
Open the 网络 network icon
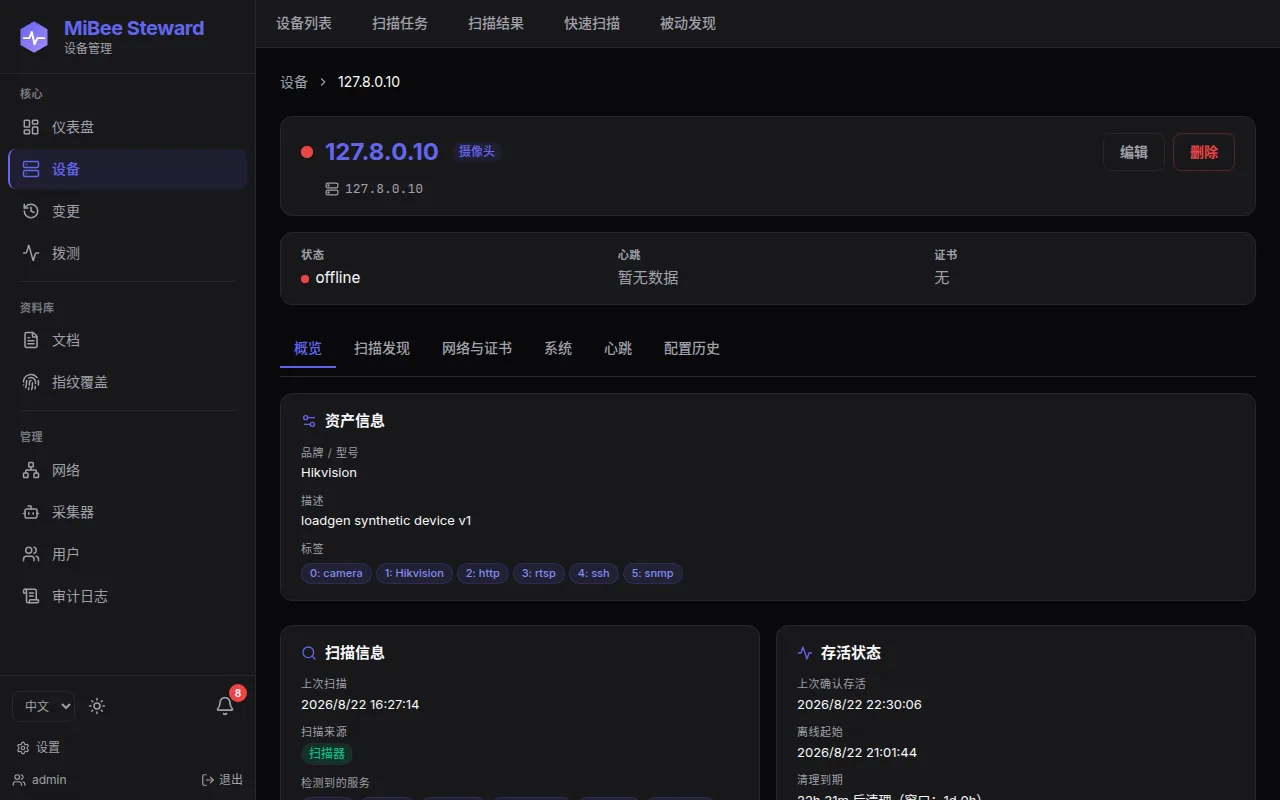[x=31, y=470]
